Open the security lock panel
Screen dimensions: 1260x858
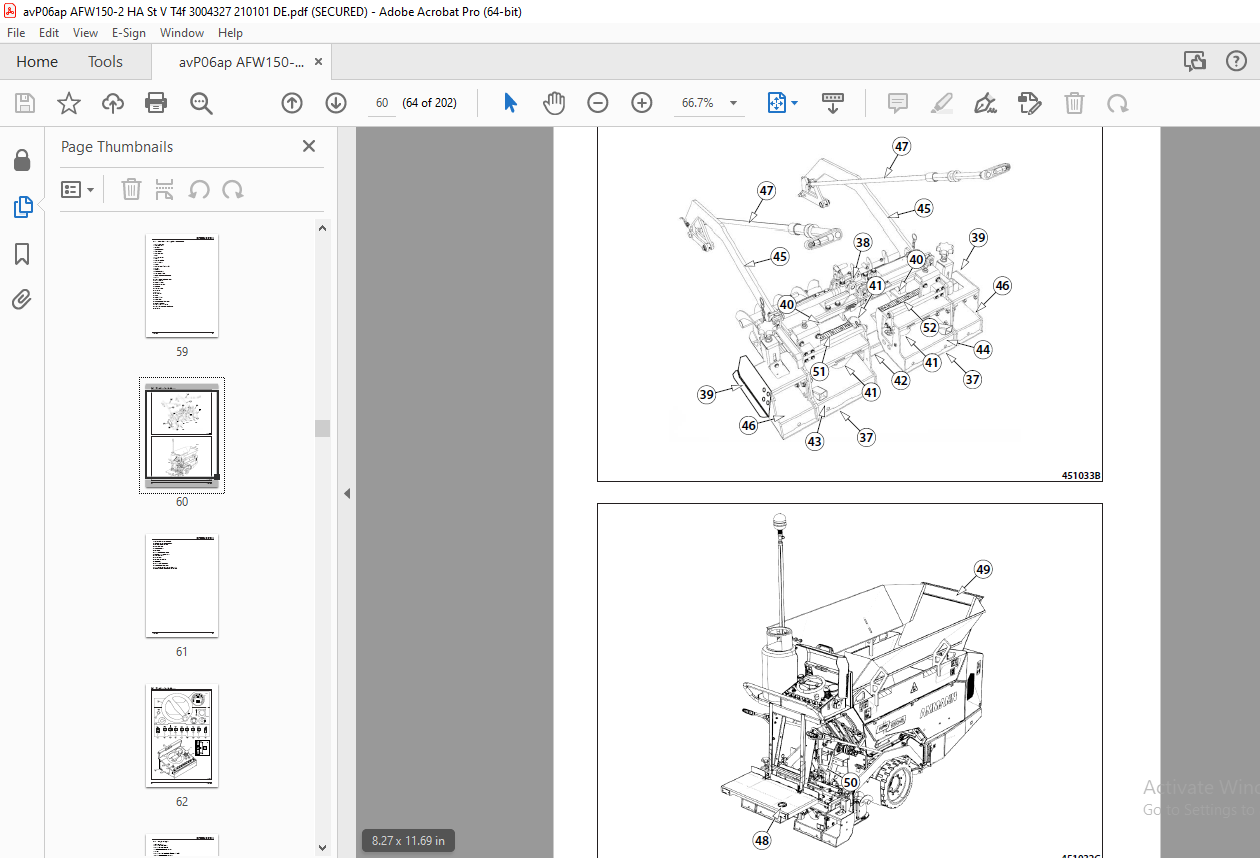[22, 160]
